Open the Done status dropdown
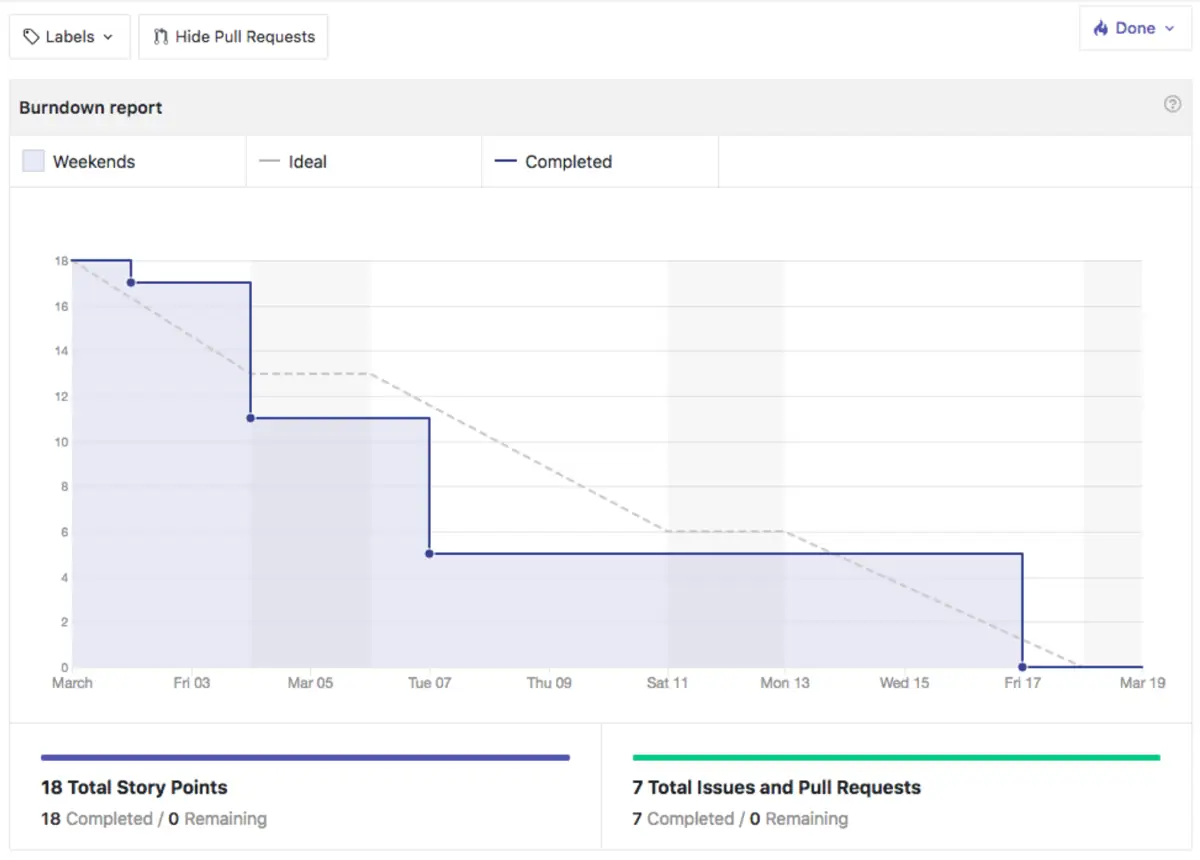Viewport: 1200px width, 860px height. (1135, 28)
